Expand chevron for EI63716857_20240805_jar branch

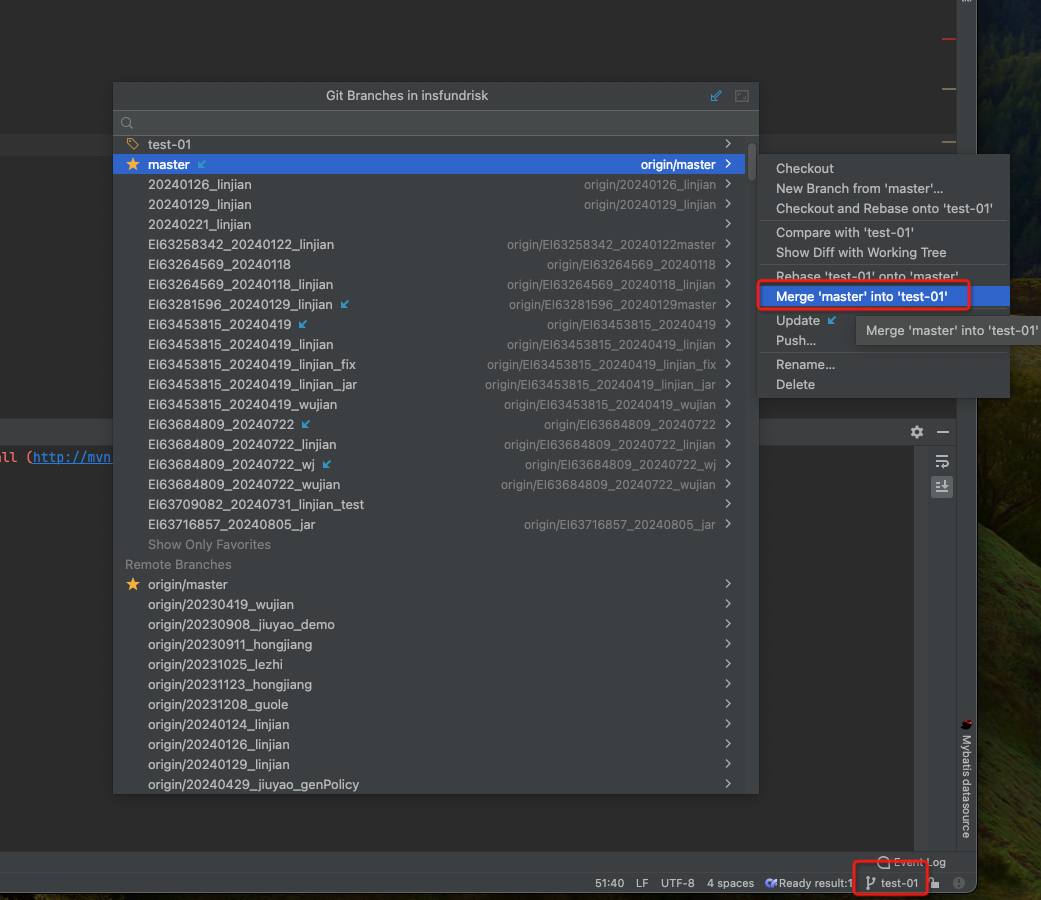click(x=728, y=524)
